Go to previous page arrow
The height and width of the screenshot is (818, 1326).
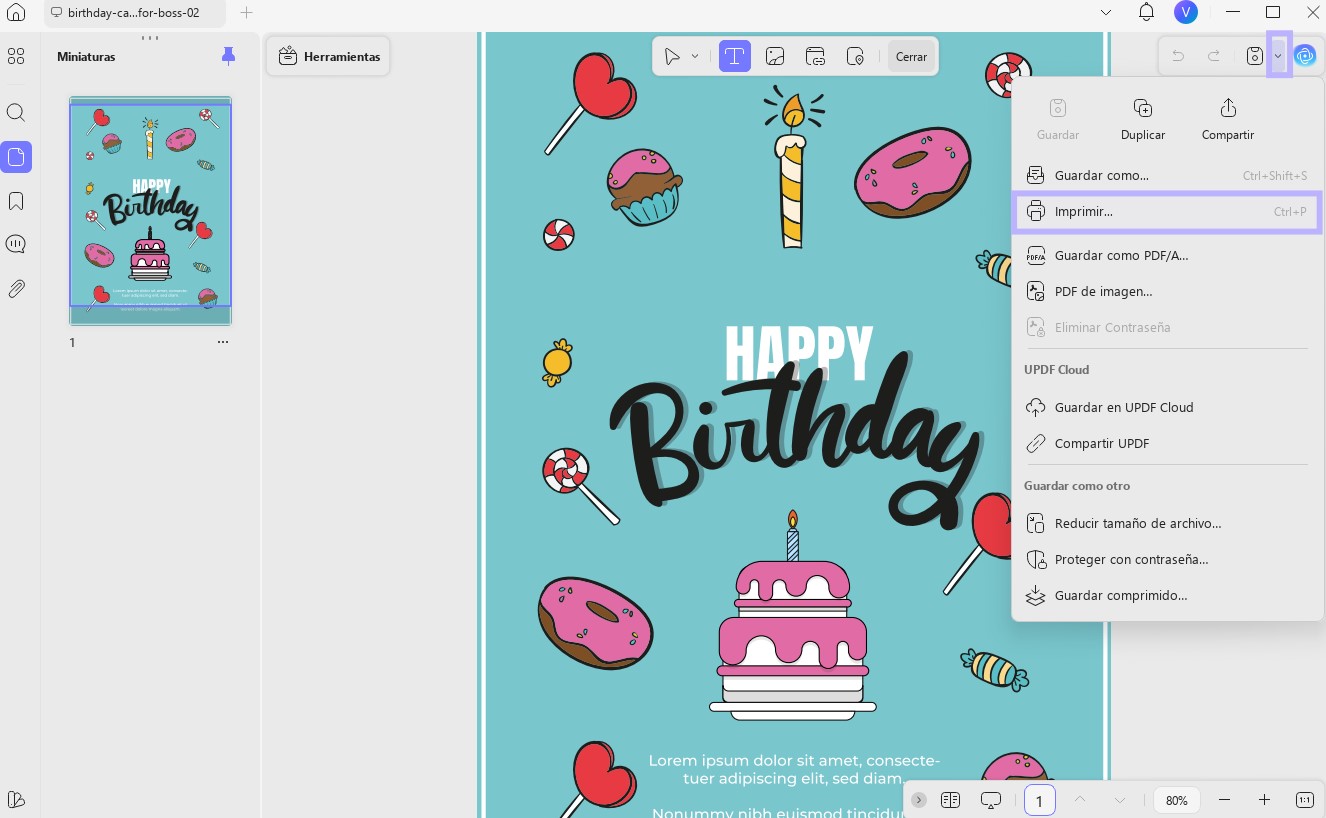tap(1080, 800)
